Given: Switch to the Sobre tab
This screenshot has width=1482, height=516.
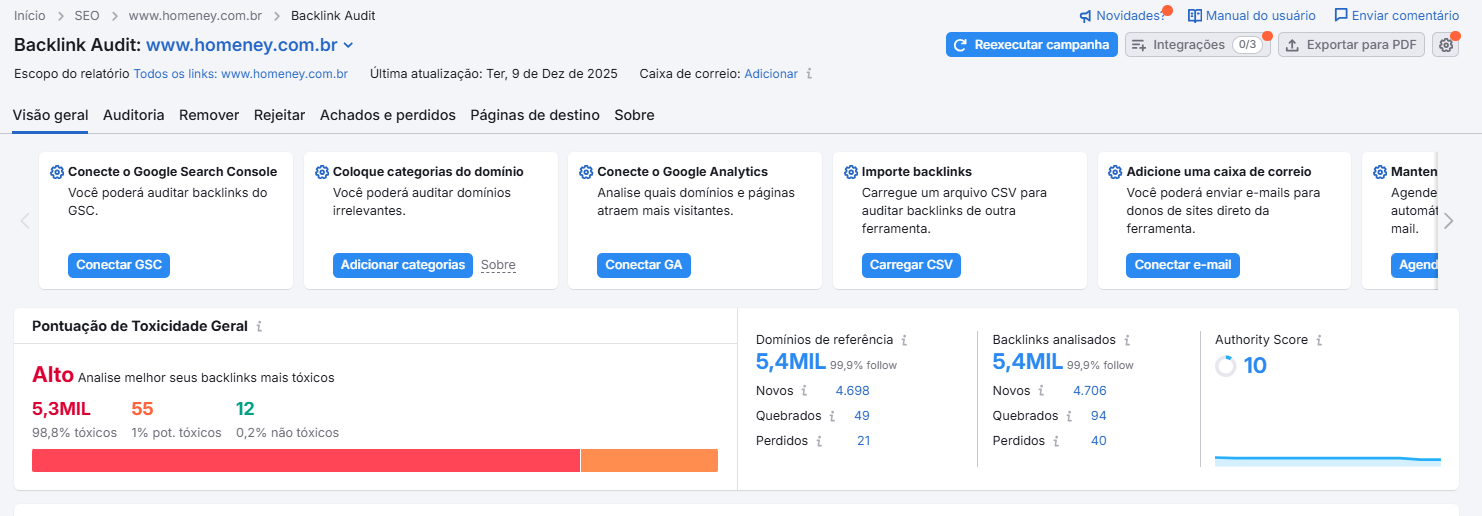Looking at the screenshot, I should click(x=634, y=115).
